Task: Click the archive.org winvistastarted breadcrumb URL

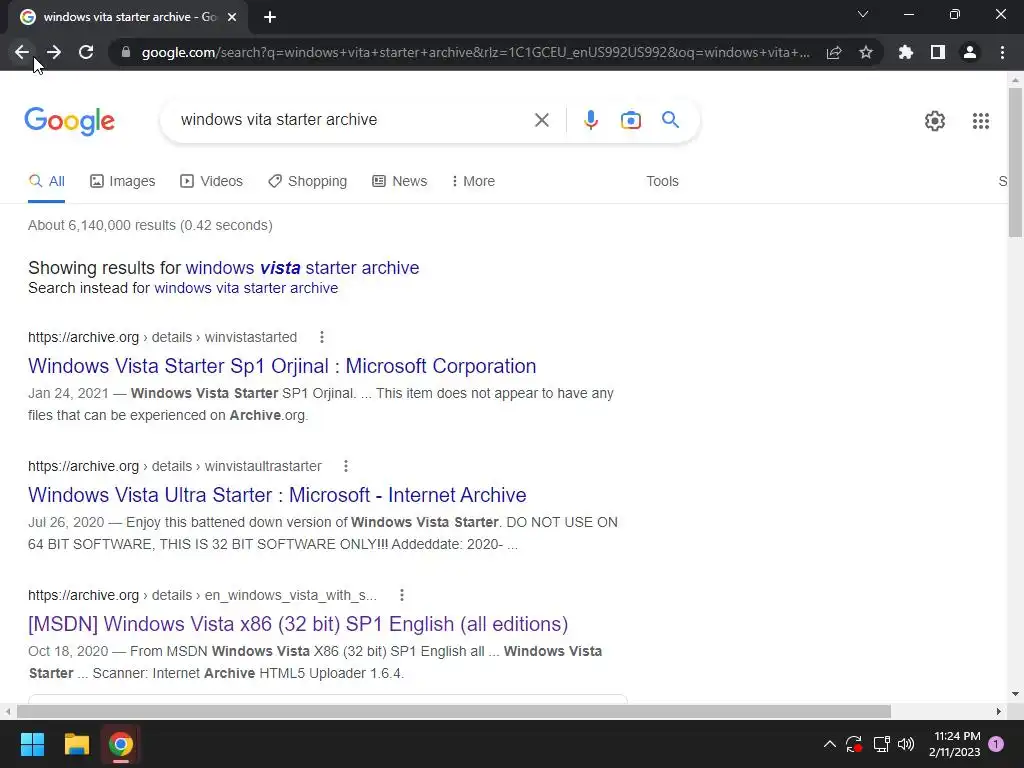Action: (162, 337)
